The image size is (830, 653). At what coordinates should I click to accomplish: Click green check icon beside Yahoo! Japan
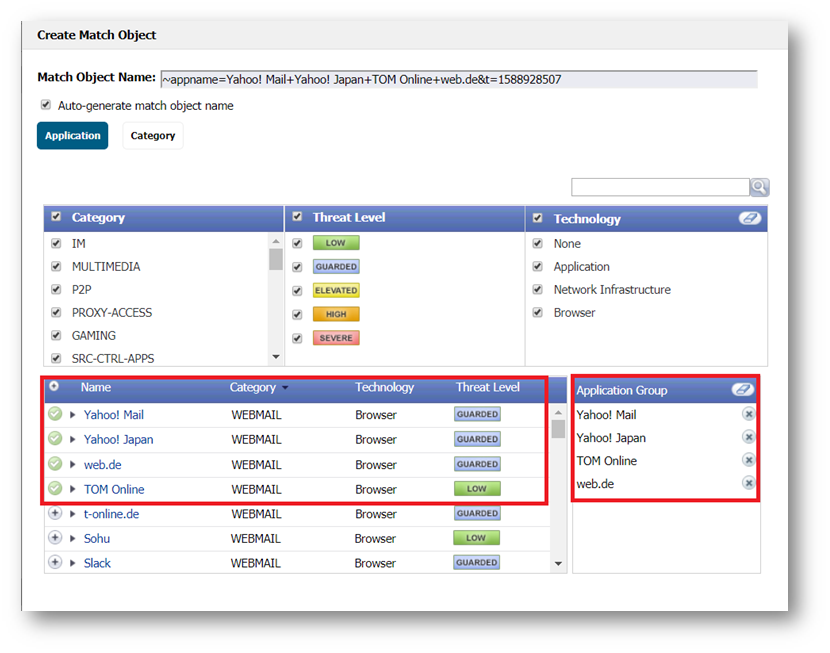[55, 439]
